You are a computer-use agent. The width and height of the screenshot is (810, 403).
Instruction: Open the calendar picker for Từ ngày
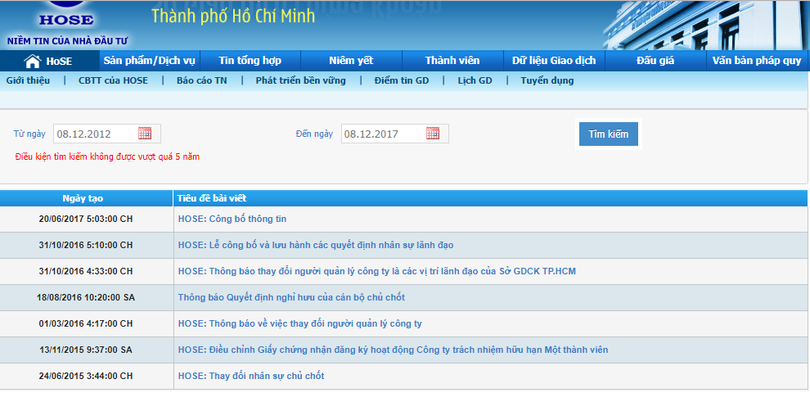coord(145,133)
